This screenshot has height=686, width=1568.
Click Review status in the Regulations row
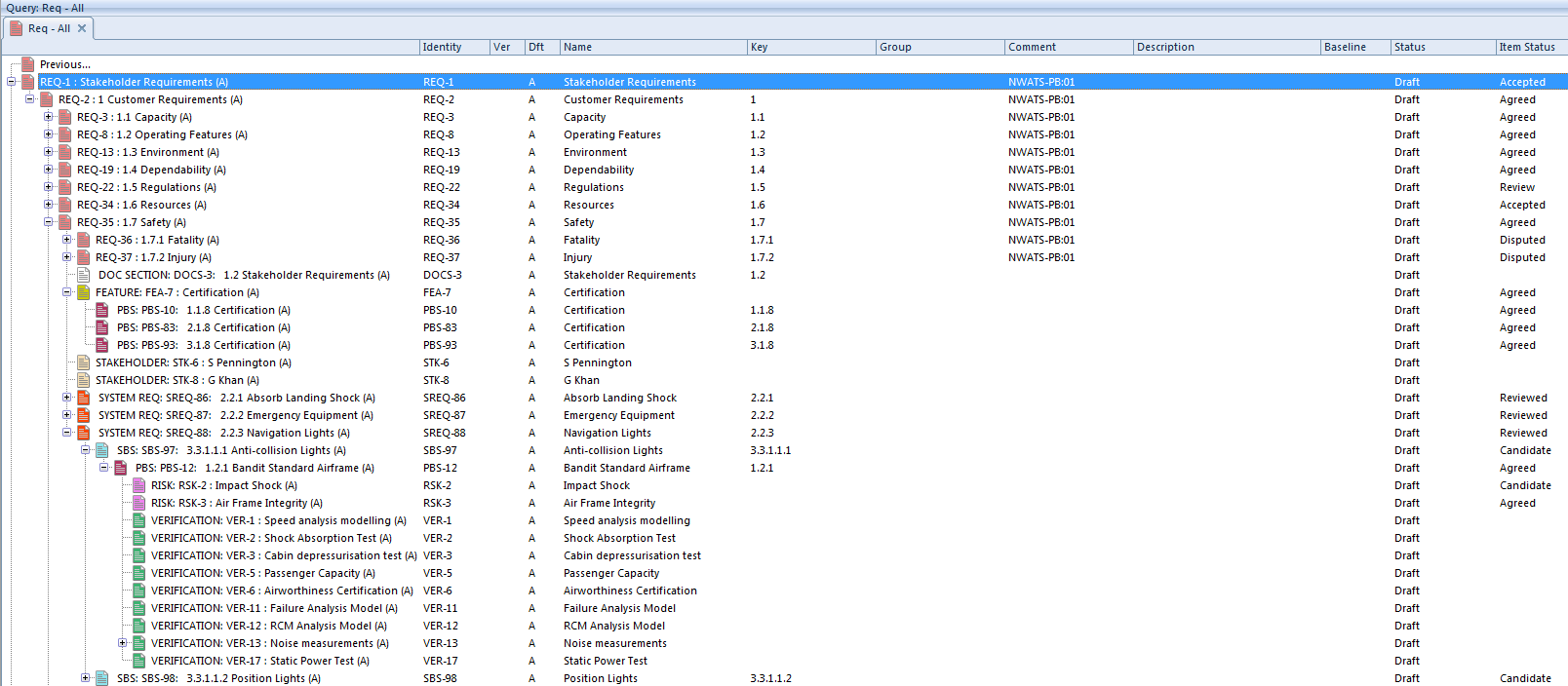pyautogui.click(x=1517, y=187)
